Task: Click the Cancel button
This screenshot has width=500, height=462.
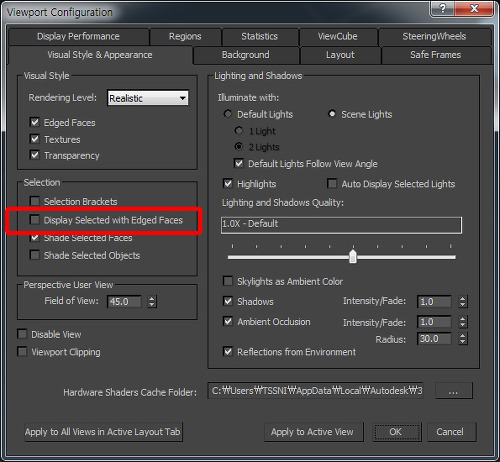Action: (451, 432)
